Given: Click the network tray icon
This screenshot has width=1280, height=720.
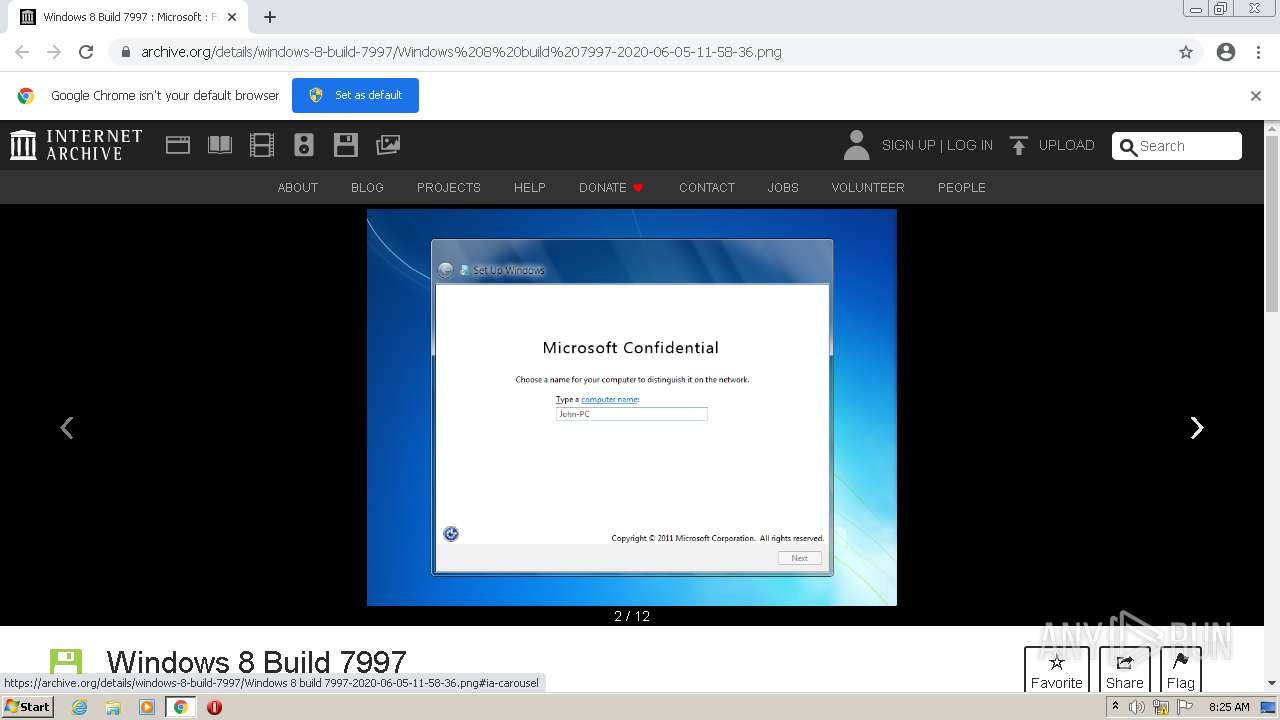Looking at the screenshot, I should (x=1161, y=707).
